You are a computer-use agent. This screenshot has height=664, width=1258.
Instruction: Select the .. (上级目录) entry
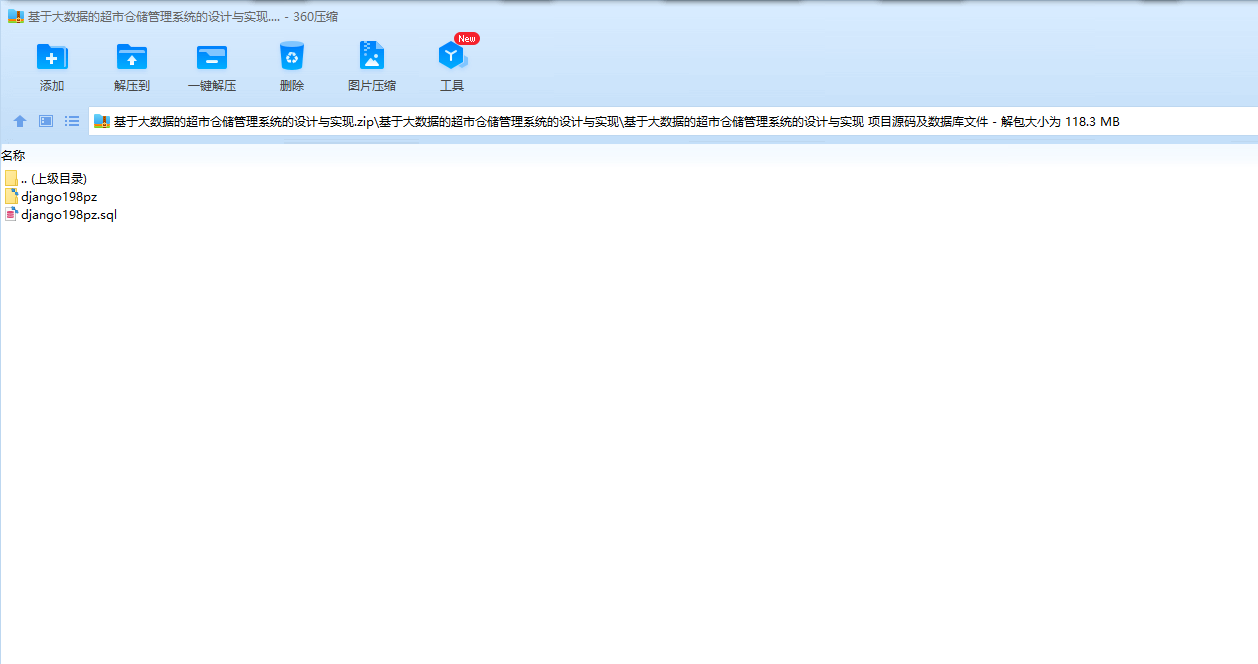pos(54,179)
